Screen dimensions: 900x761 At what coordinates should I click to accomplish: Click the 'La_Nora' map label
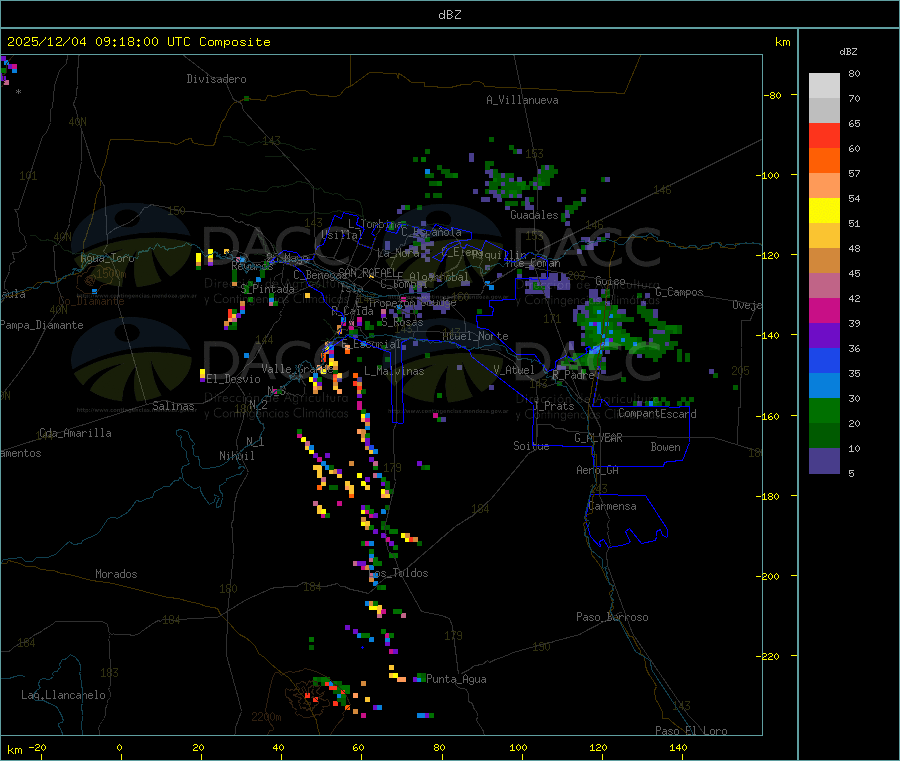[398, 253]
